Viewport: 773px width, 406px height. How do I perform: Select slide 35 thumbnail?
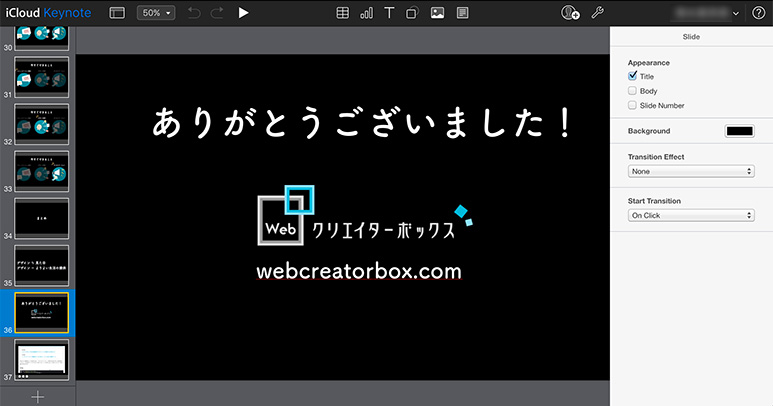41,266
